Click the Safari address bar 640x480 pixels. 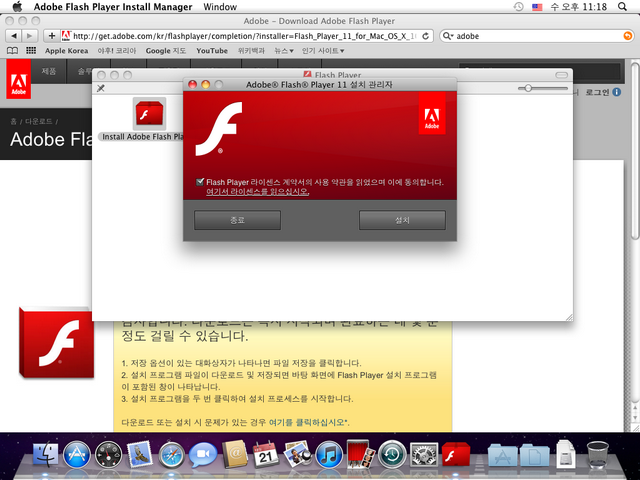(x=246, y=36)
